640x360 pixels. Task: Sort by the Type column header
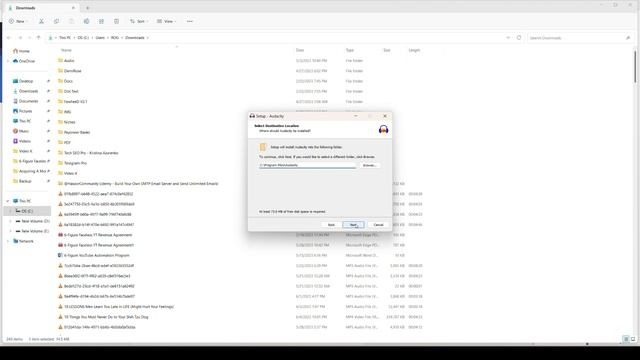point(350,50)
